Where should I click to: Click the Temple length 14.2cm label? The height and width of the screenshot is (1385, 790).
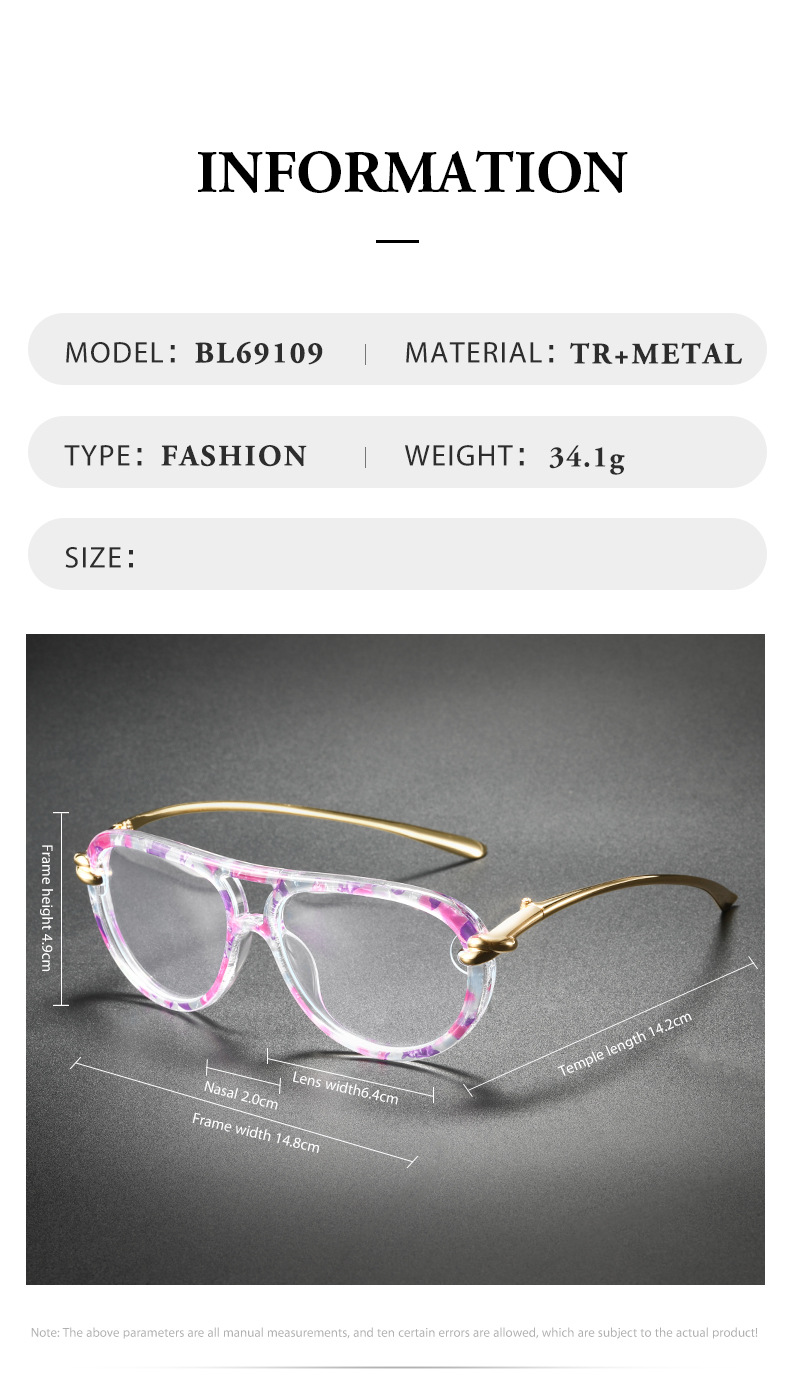tap(625, 1043)
